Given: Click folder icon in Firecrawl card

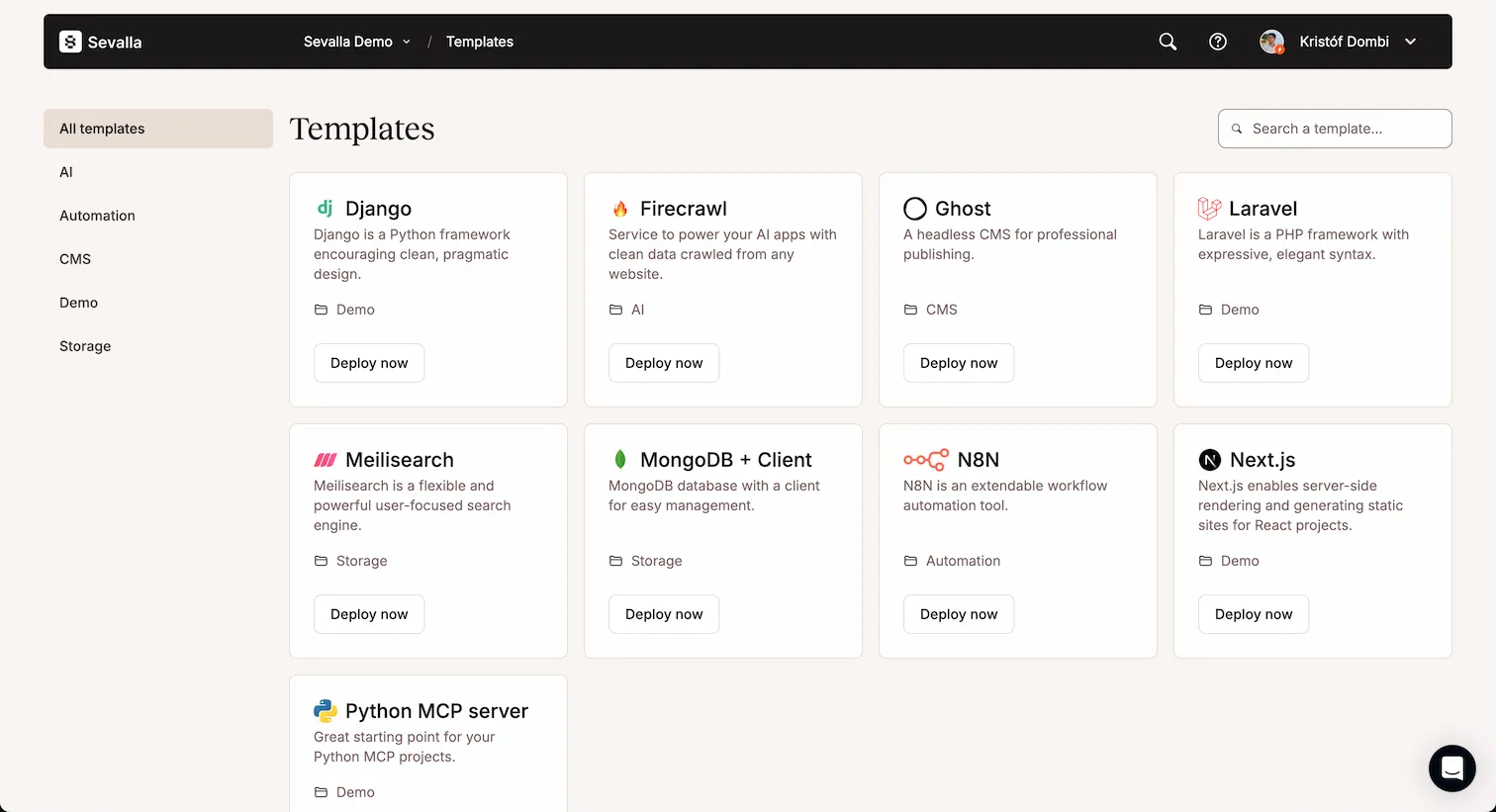Looking at the screenshot, I should pos(615,310).
